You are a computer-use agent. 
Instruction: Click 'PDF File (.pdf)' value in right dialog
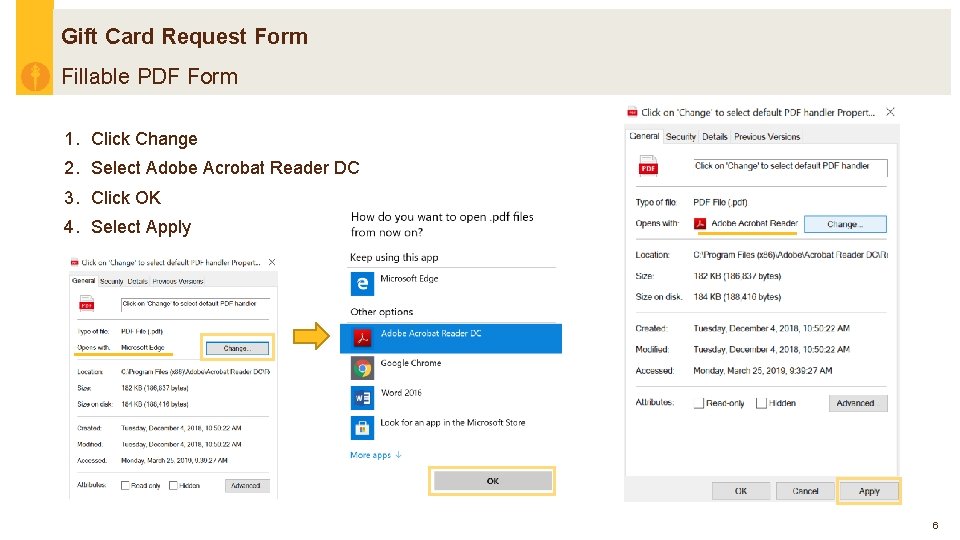[x=720, y=203]
